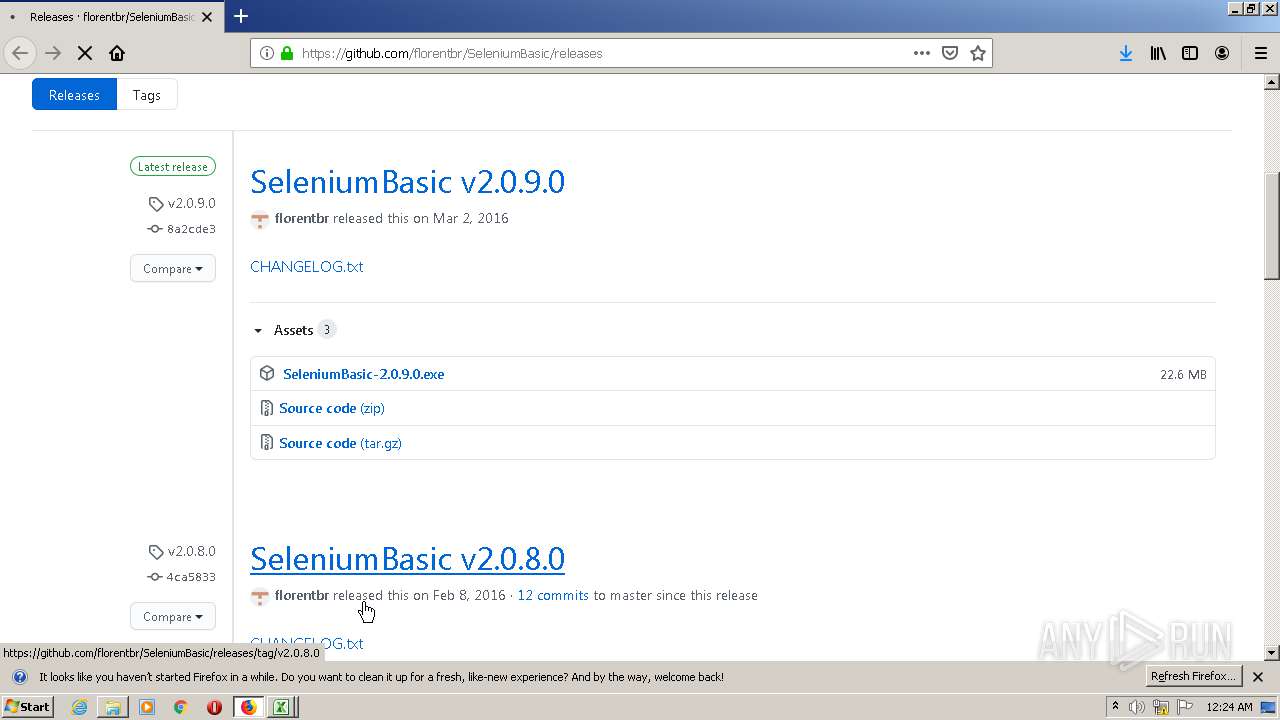Click the file icon next to Source code (tar.gz)
Viewport: 1280px width, 720px height.
pos(267,443)
